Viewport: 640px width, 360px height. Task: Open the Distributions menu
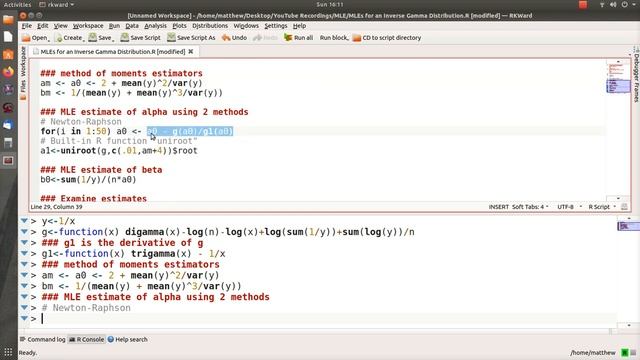click(x=210, y=26)
